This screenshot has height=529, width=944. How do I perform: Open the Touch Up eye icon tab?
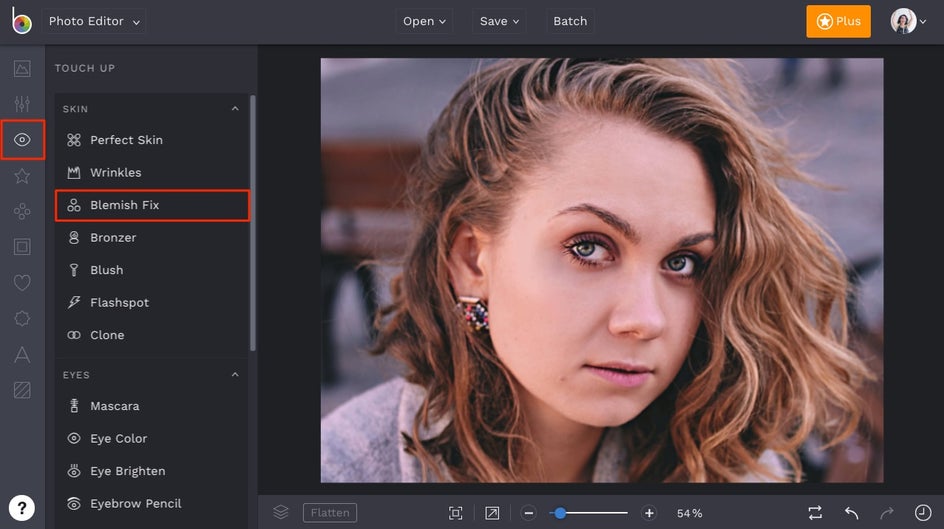(x=22, y=140)
